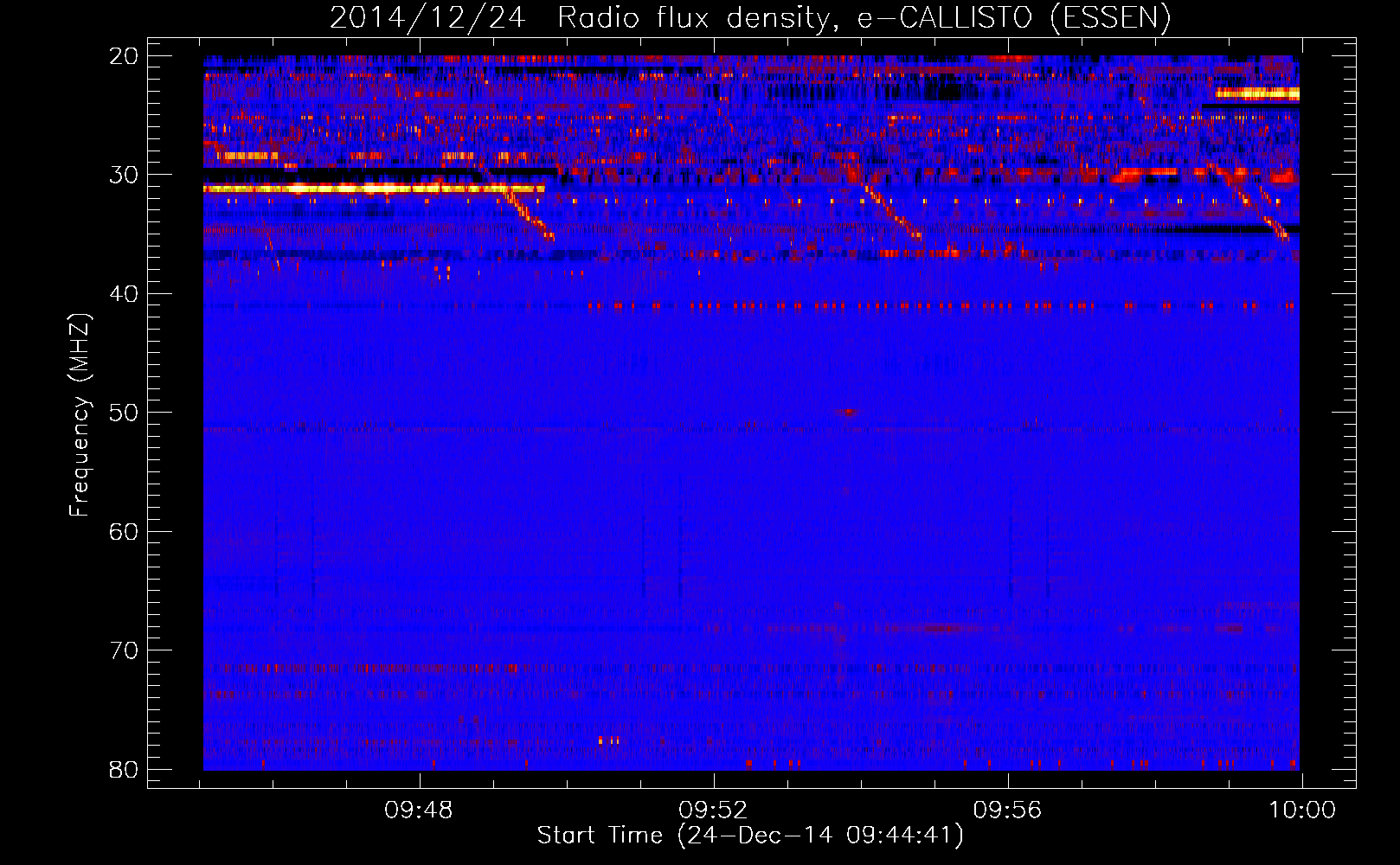Click the 'Start Time (24-Dec-14 09:44:41)' axis label
The image size is (1400, 865).
pyautogui.click(x=750, y=836)
